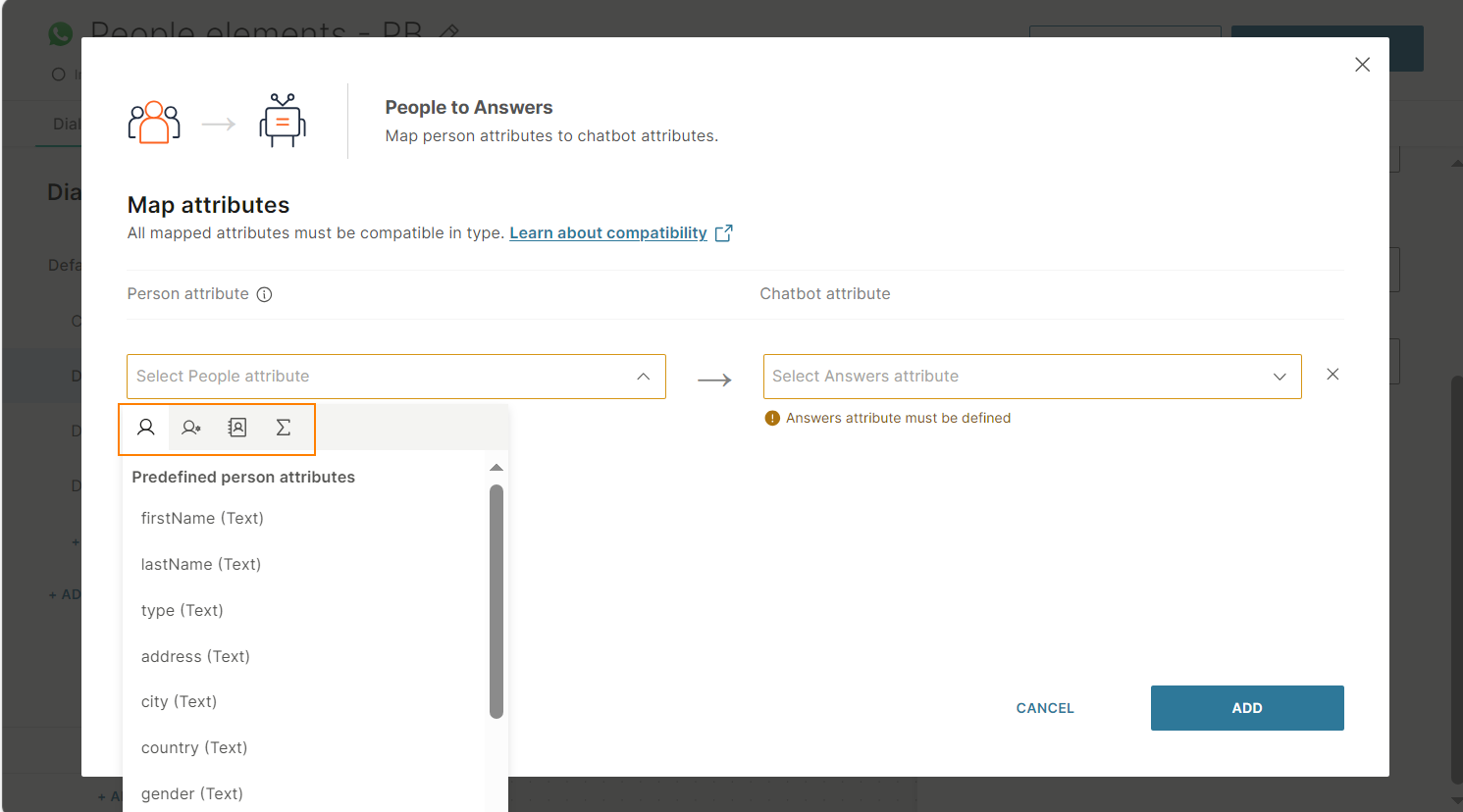Select city (Text) option
Image resolution: width=1463 pixels, height=812 pixels.
point(179,701)
